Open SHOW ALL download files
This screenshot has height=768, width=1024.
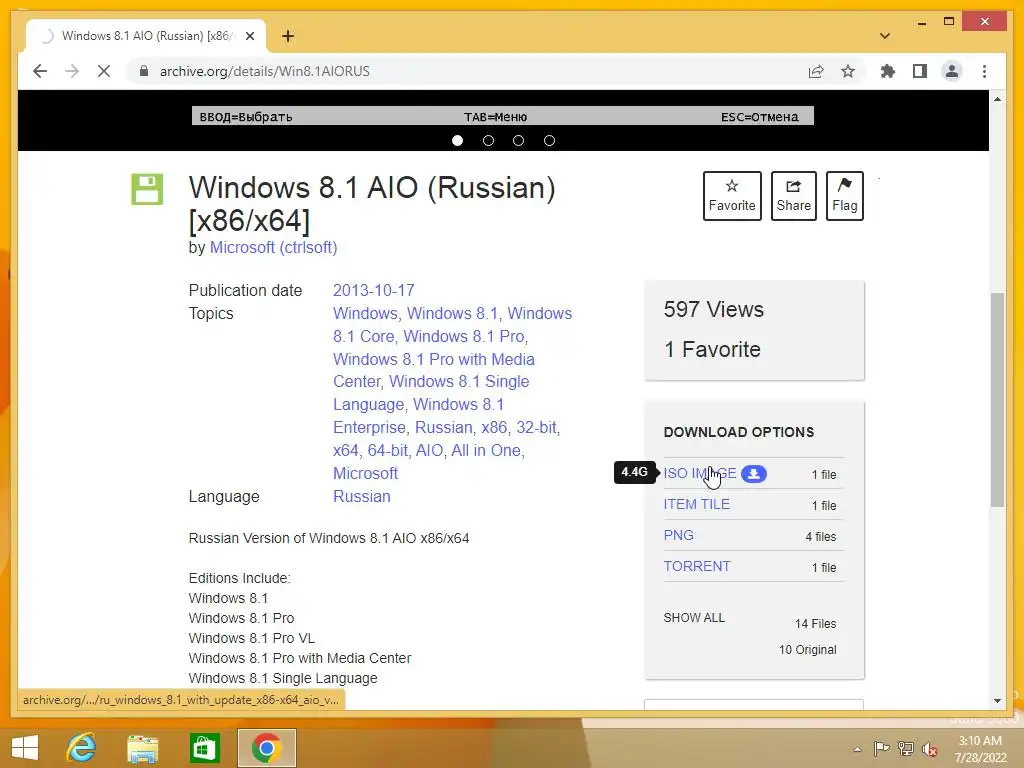(694, 618)
